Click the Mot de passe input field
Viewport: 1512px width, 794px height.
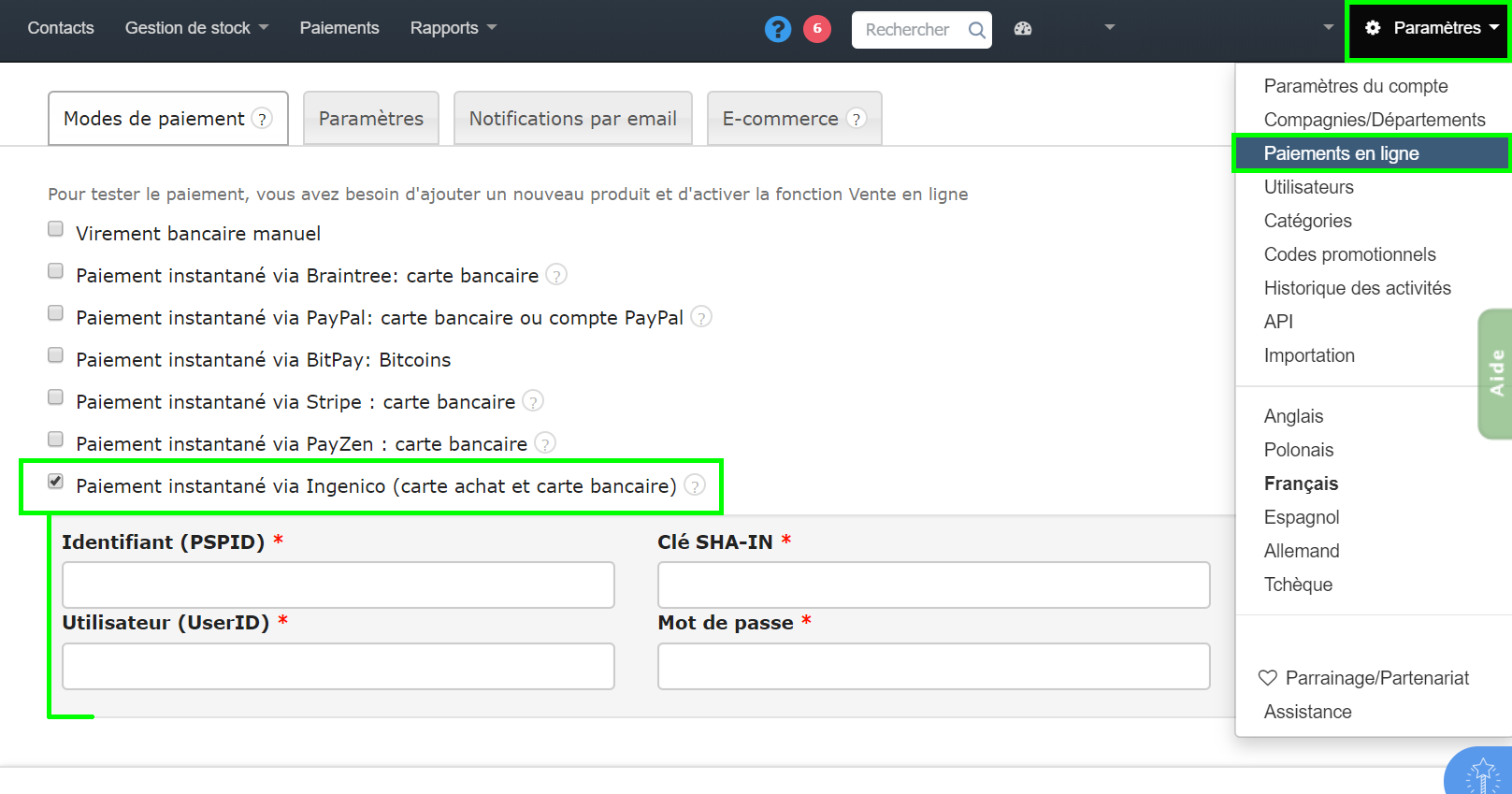coord(934,666)
